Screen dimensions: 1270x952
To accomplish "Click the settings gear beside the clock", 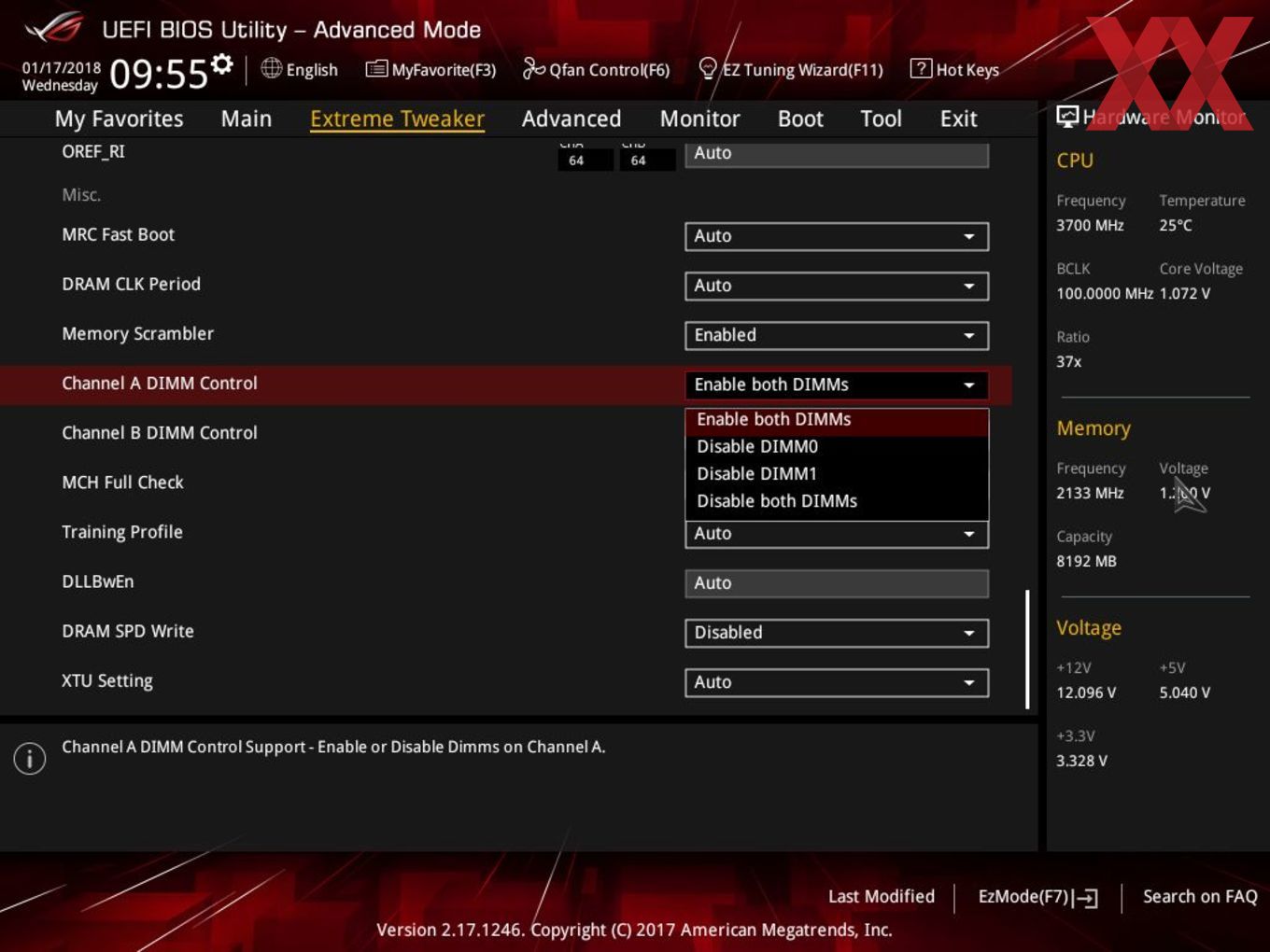I will tap(221, 64).
